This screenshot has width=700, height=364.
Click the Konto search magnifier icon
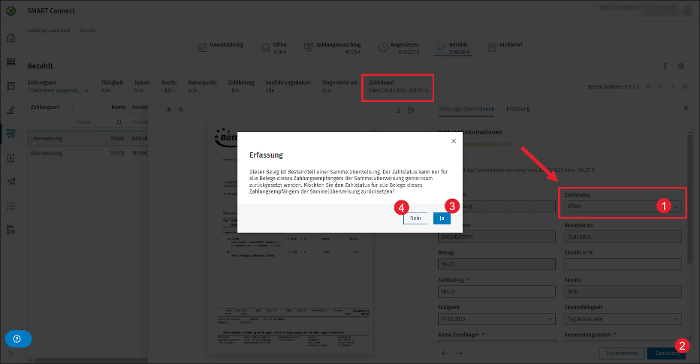(119, 122)
